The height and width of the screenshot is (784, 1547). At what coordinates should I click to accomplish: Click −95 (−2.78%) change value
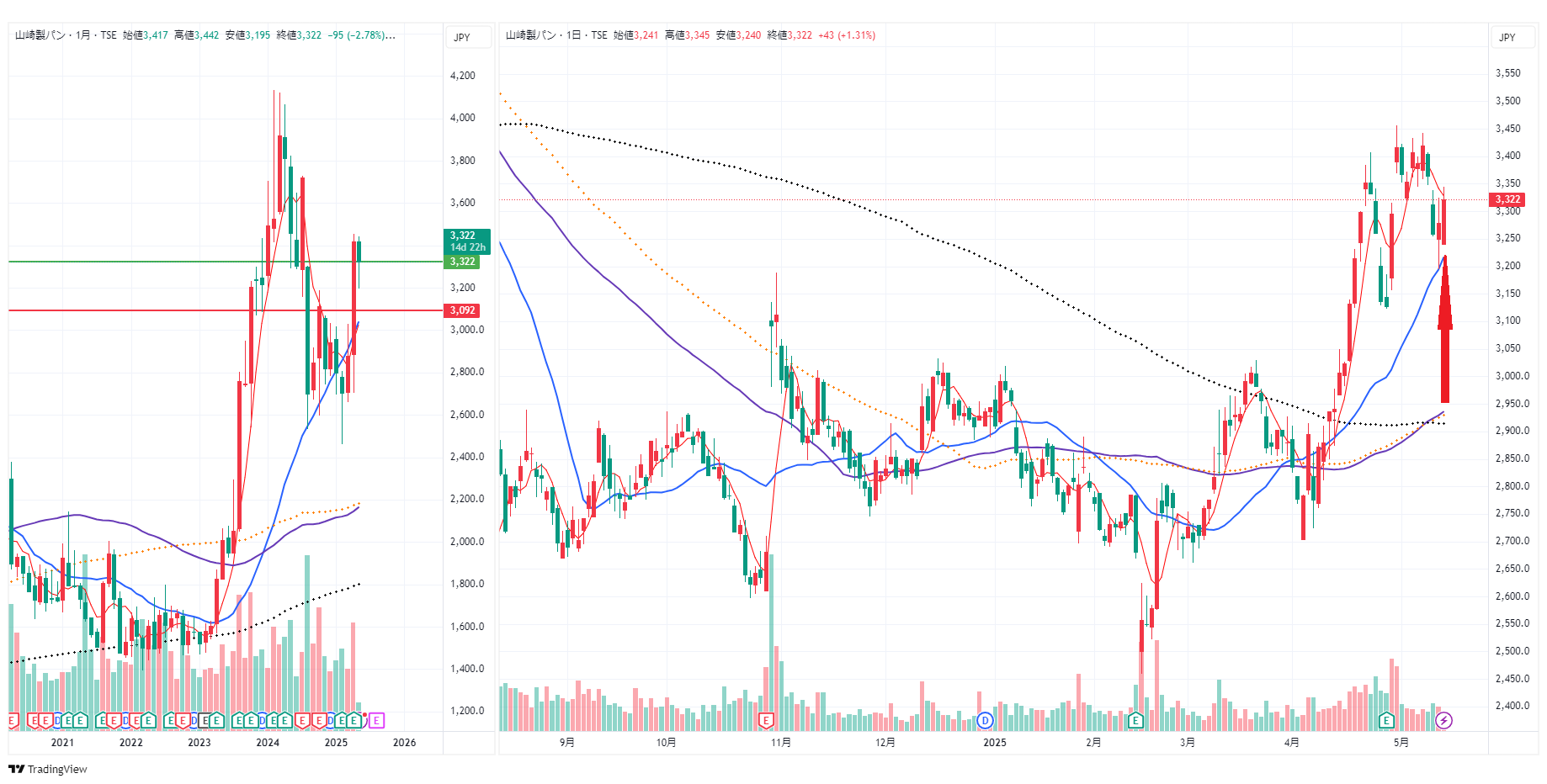click(356, 35)
